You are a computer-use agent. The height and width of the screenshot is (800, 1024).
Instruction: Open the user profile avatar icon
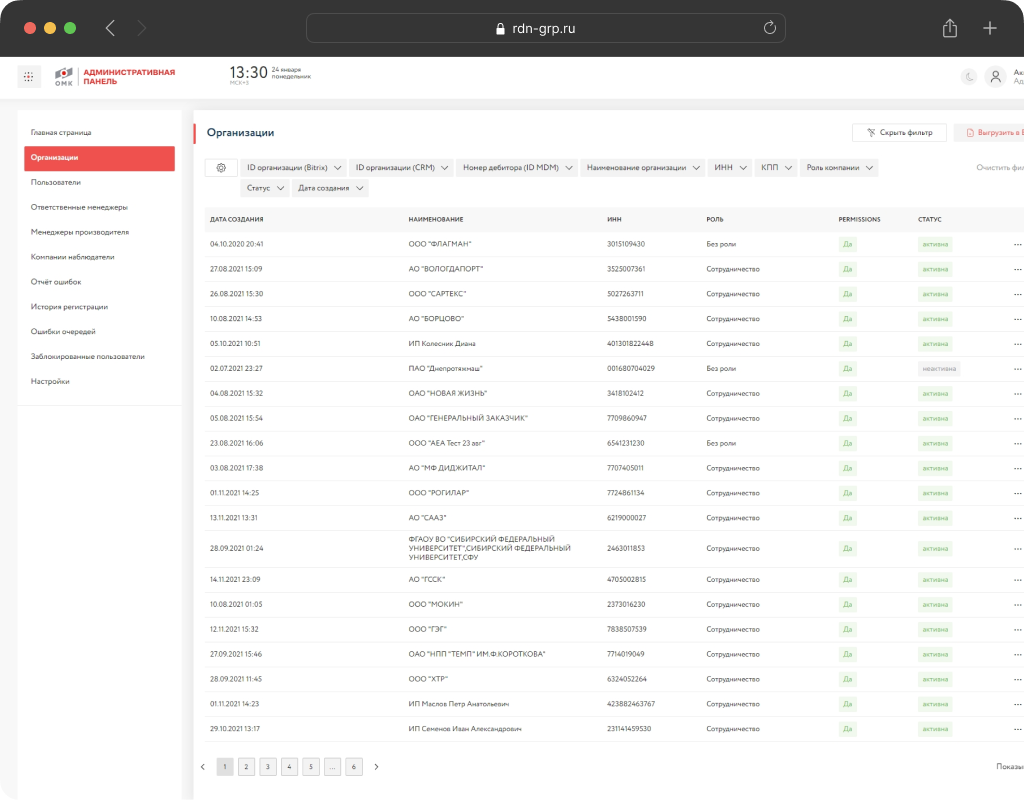pyautogui.click(x=995, y=76)
